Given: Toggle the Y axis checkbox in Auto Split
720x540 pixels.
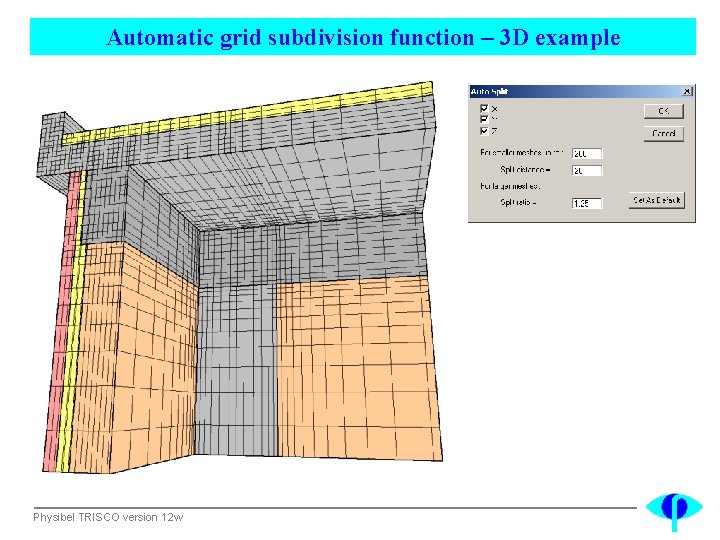Looking at the screenshot, I should pyautogui.click(x=484, y=119).
